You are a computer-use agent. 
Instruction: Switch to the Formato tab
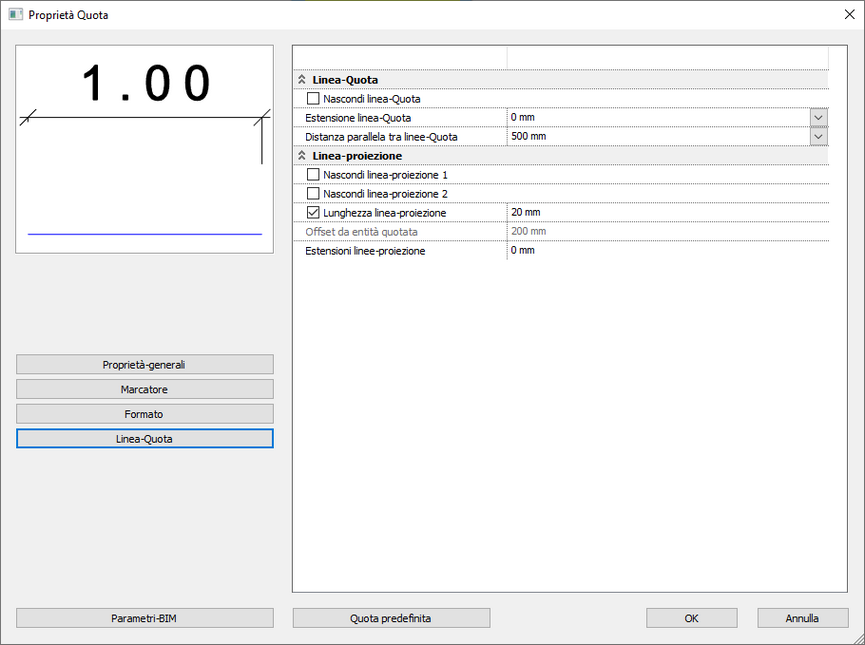click(145, 414)
